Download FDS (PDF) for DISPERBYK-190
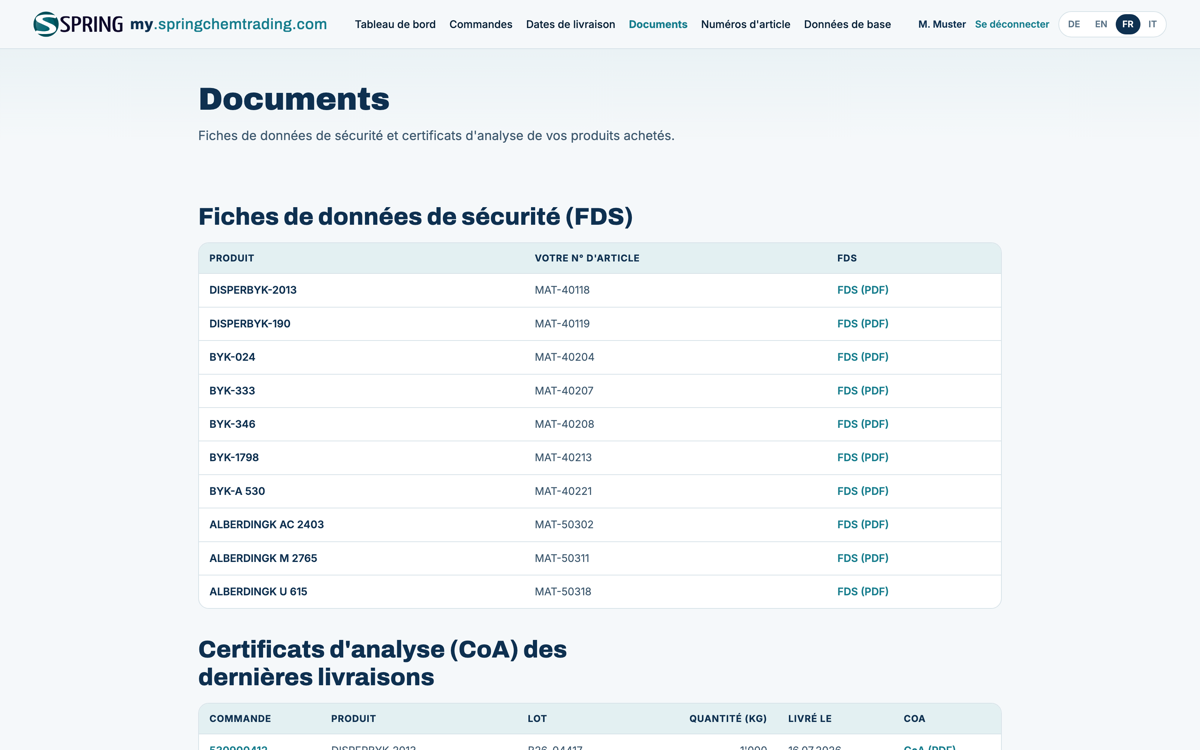The width and height of the screenshot is (1200, 750). 863,324
